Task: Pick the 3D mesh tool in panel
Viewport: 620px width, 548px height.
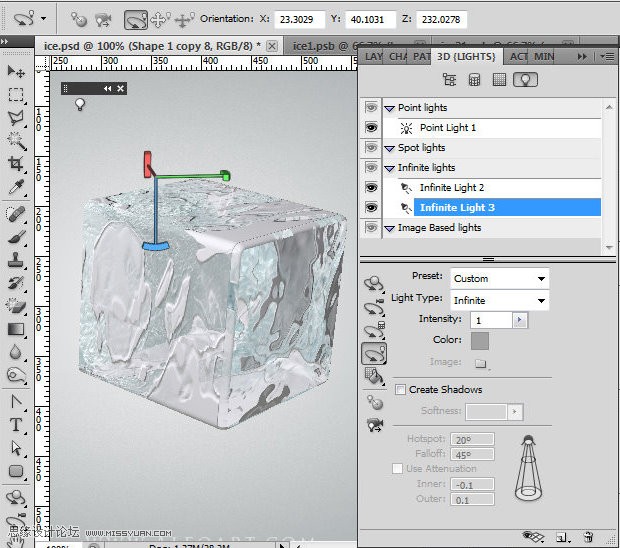Action: [374, 331]
